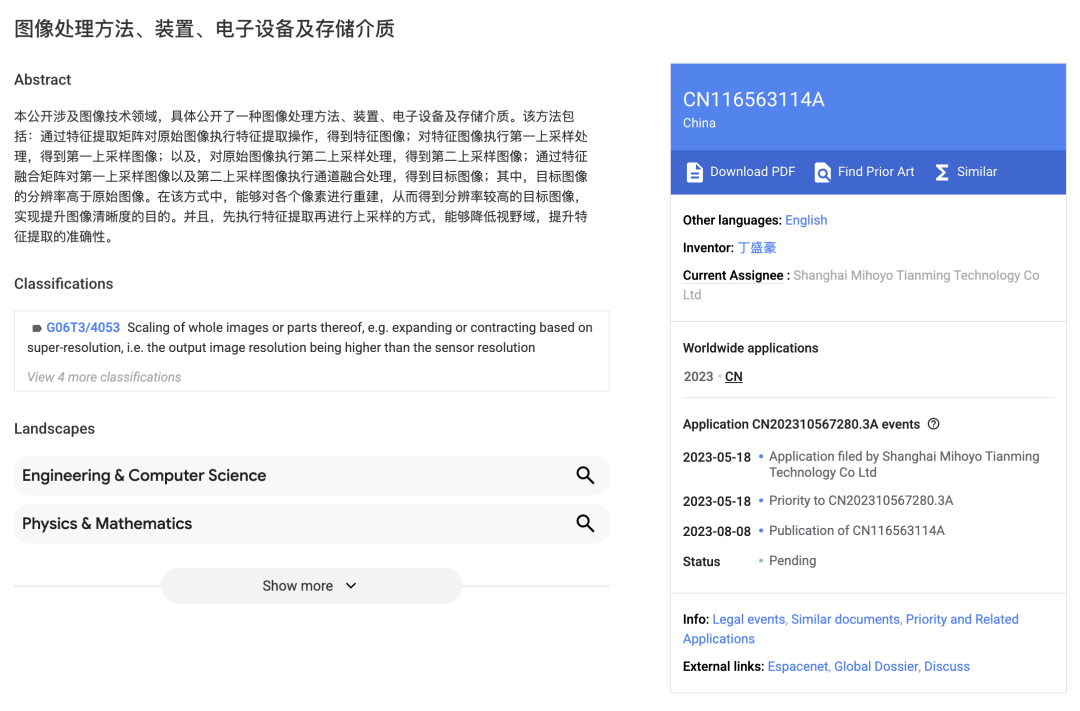The height and width of the screenshot is (711, 1080).
Task: View the Legal events info
Action: pos(748,619)
